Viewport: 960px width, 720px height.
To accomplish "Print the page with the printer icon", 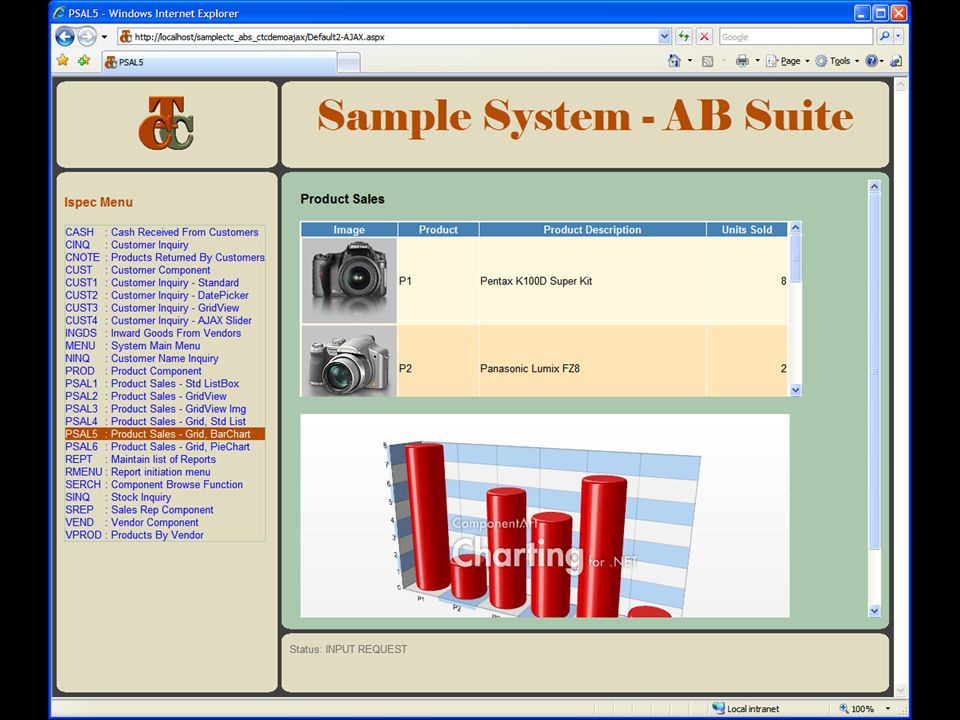I will point(742,61).
